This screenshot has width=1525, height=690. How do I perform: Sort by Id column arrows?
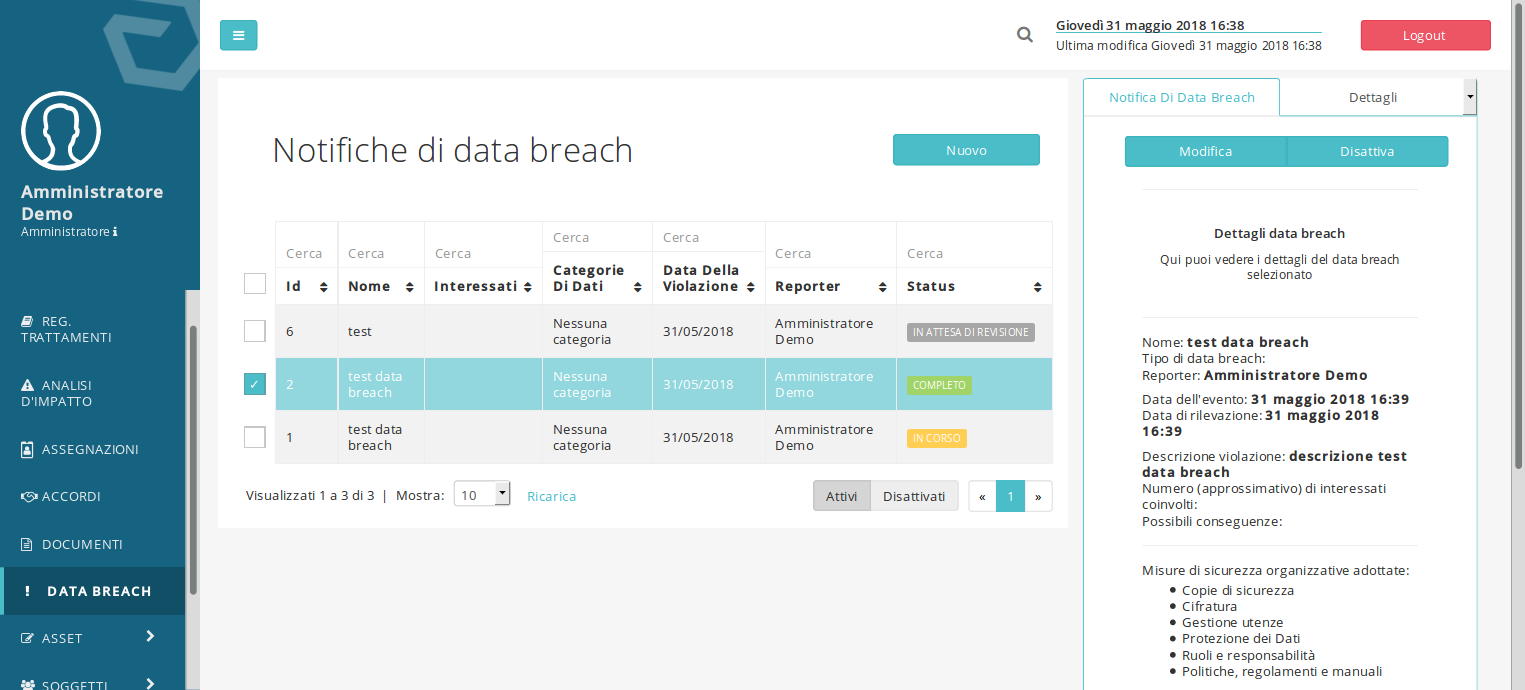323,287
